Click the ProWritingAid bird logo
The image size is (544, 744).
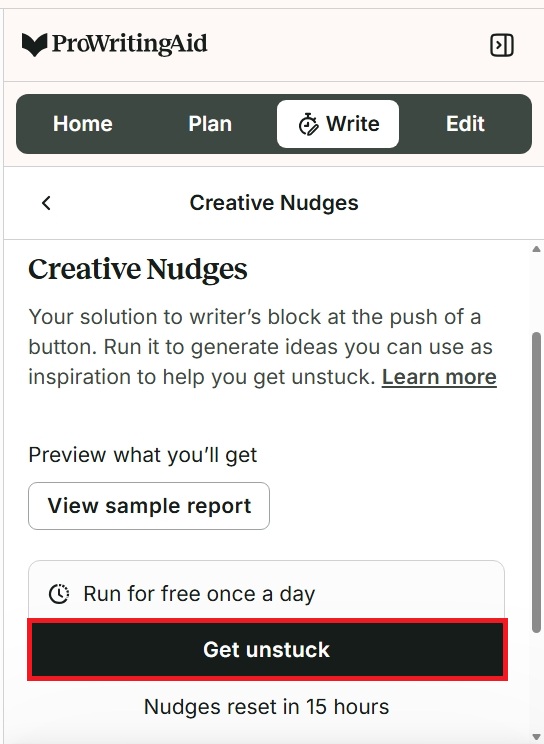(x=34, y=45)
